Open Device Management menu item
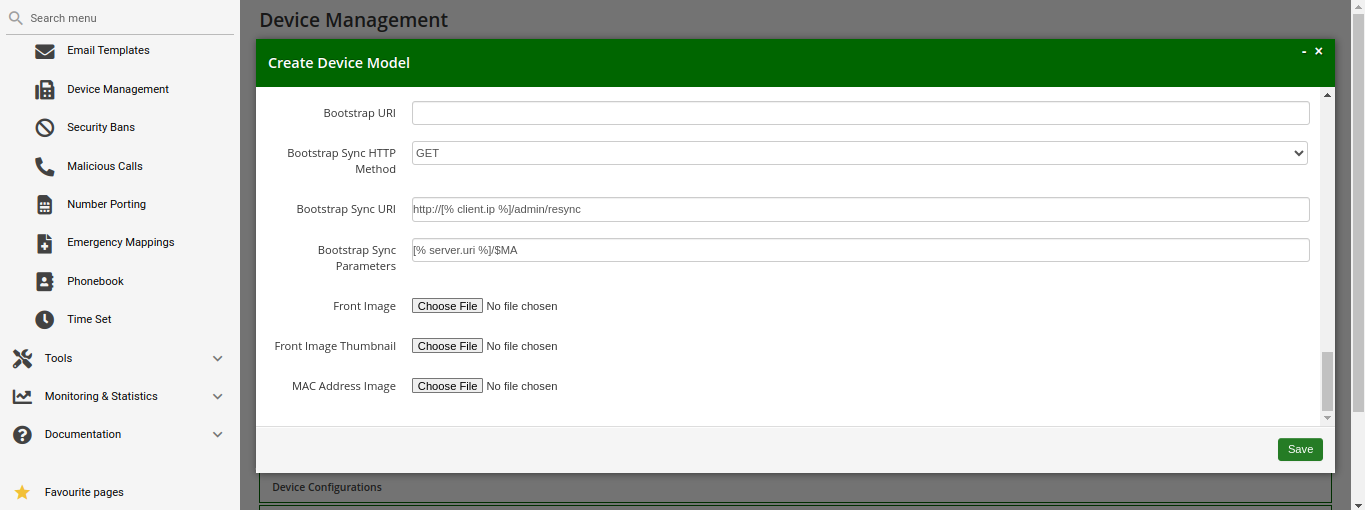 pyautogui.click(x=118, y=89)
